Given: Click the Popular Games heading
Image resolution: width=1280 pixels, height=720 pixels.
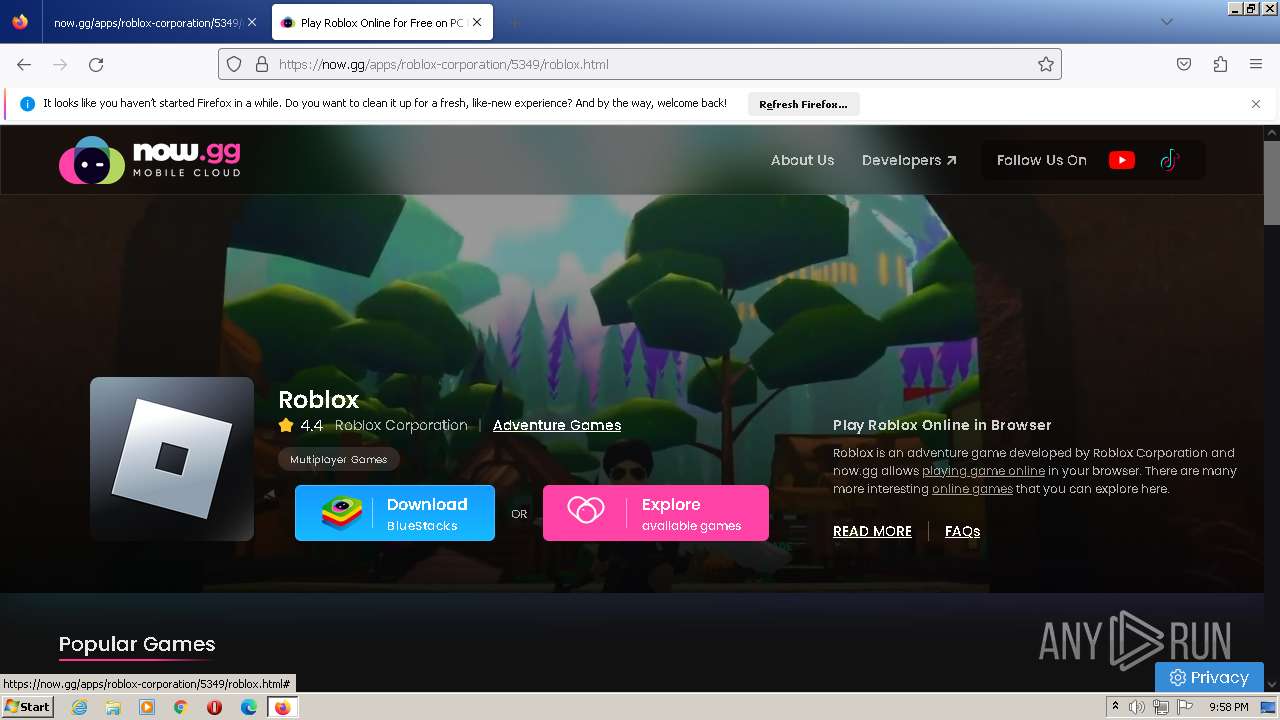Looking at the screenshot, I should tap(137, 644).
